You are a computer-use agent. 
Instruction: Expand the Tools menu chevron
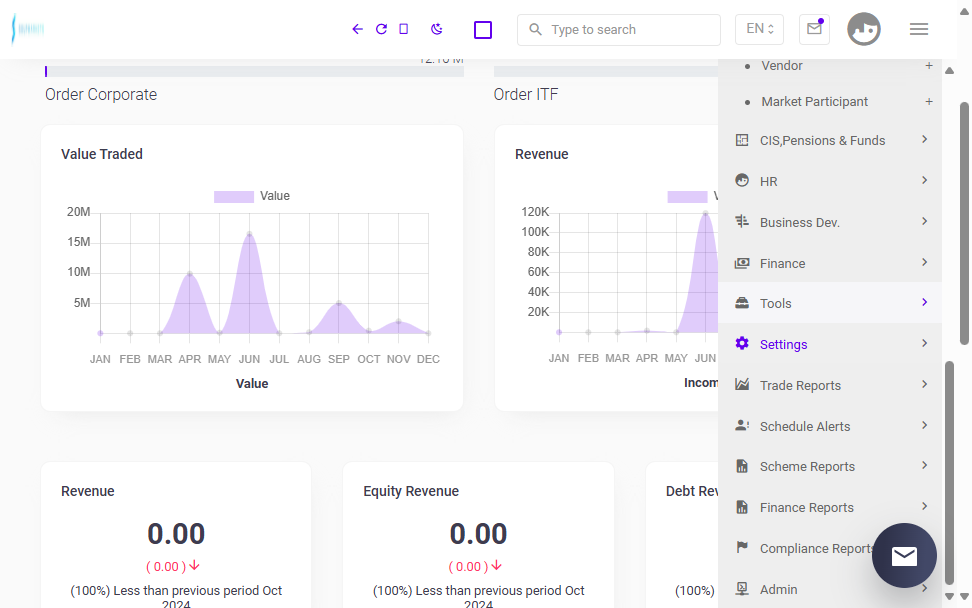pyautogui.click(x=924, y=302)
